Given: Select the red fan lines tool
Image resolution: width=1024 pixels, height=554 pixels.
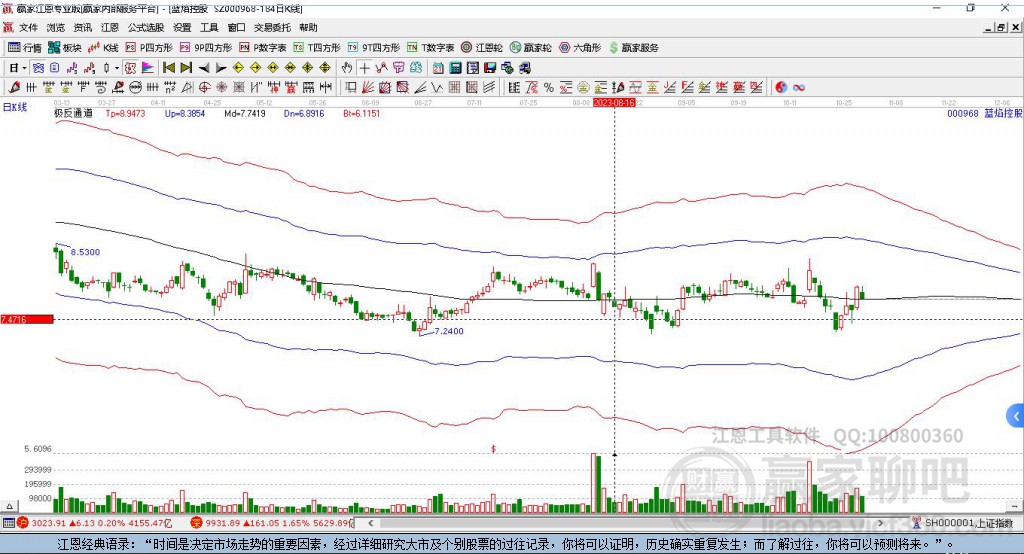Looking at the screenshot, I should pyautogui.click(x=368, y=87).
